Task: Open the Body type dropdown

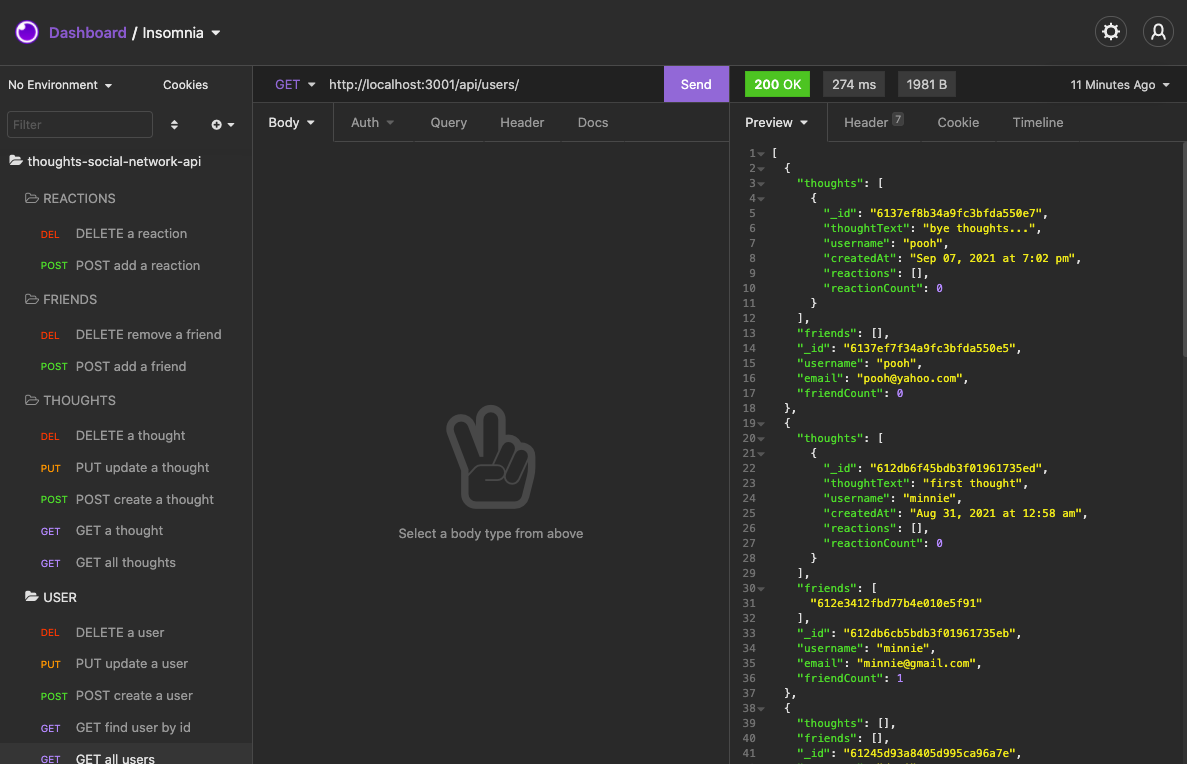Action: (291, 123)
